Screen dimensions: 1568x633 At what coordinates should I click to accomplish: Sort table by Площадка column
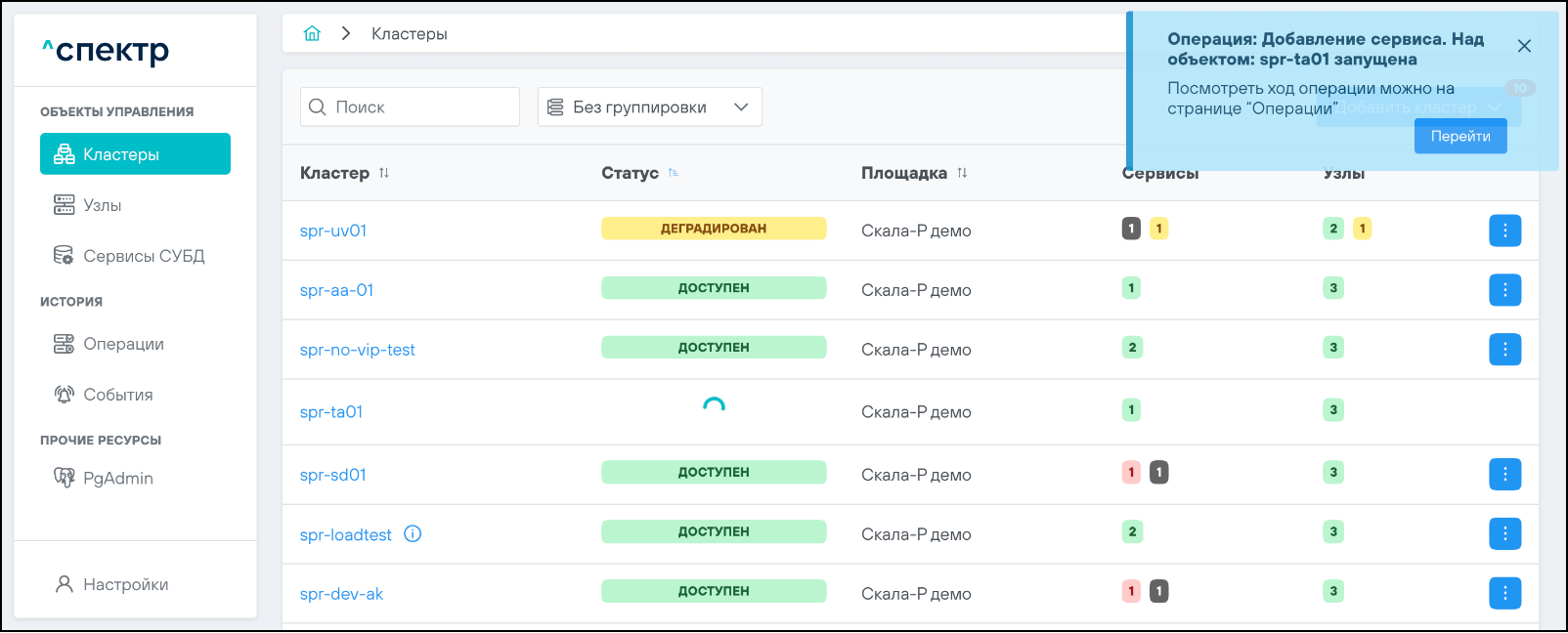click(962, 173)
